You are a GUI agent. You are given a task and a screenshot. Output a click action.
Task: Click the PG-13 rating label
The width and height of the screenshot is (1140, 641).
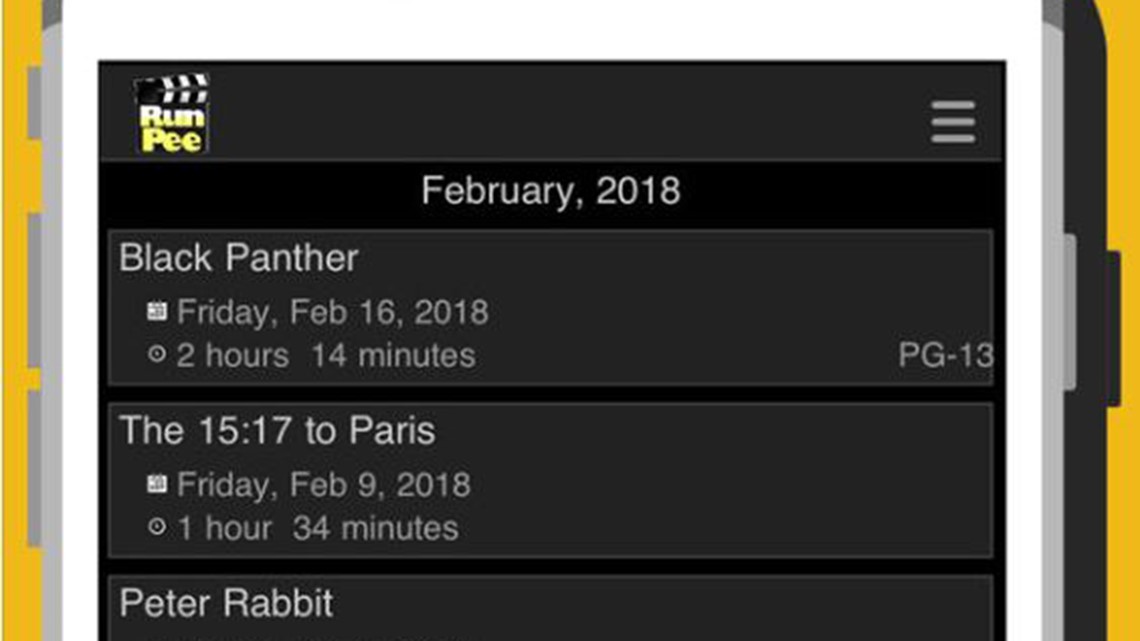coord(945,355)
